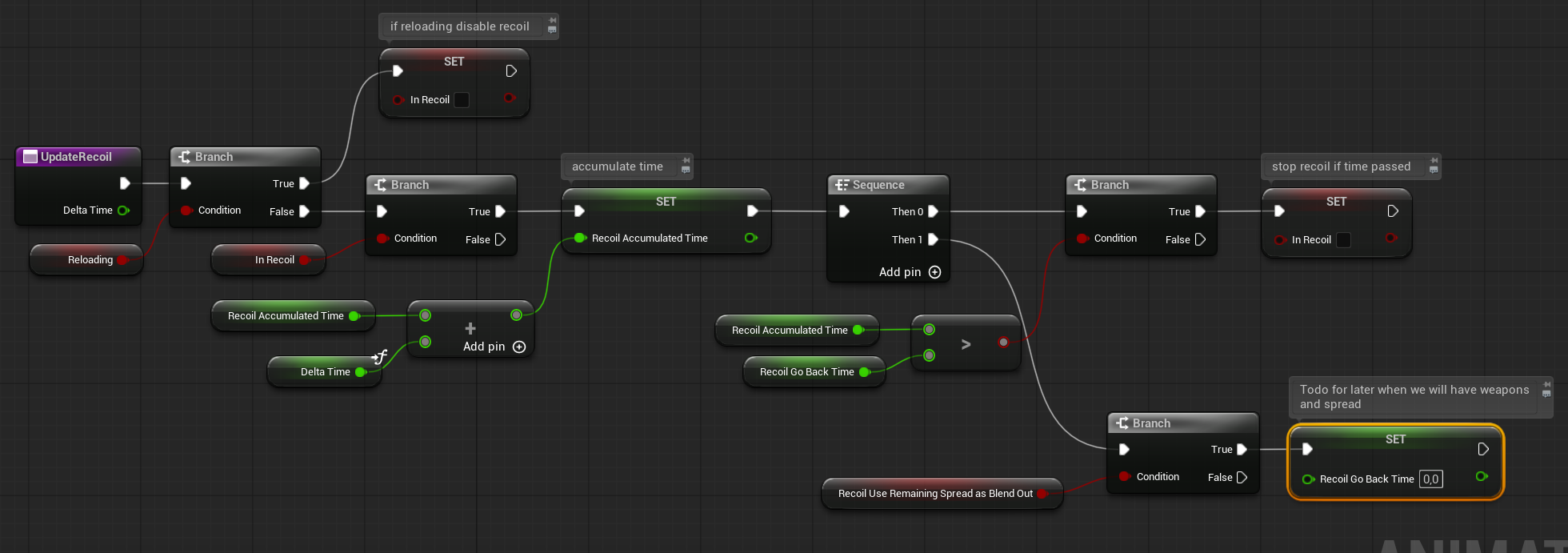
Task: Select the UpdateRecoil event node title
Action: pyautogui.click(x=76, y=157)
